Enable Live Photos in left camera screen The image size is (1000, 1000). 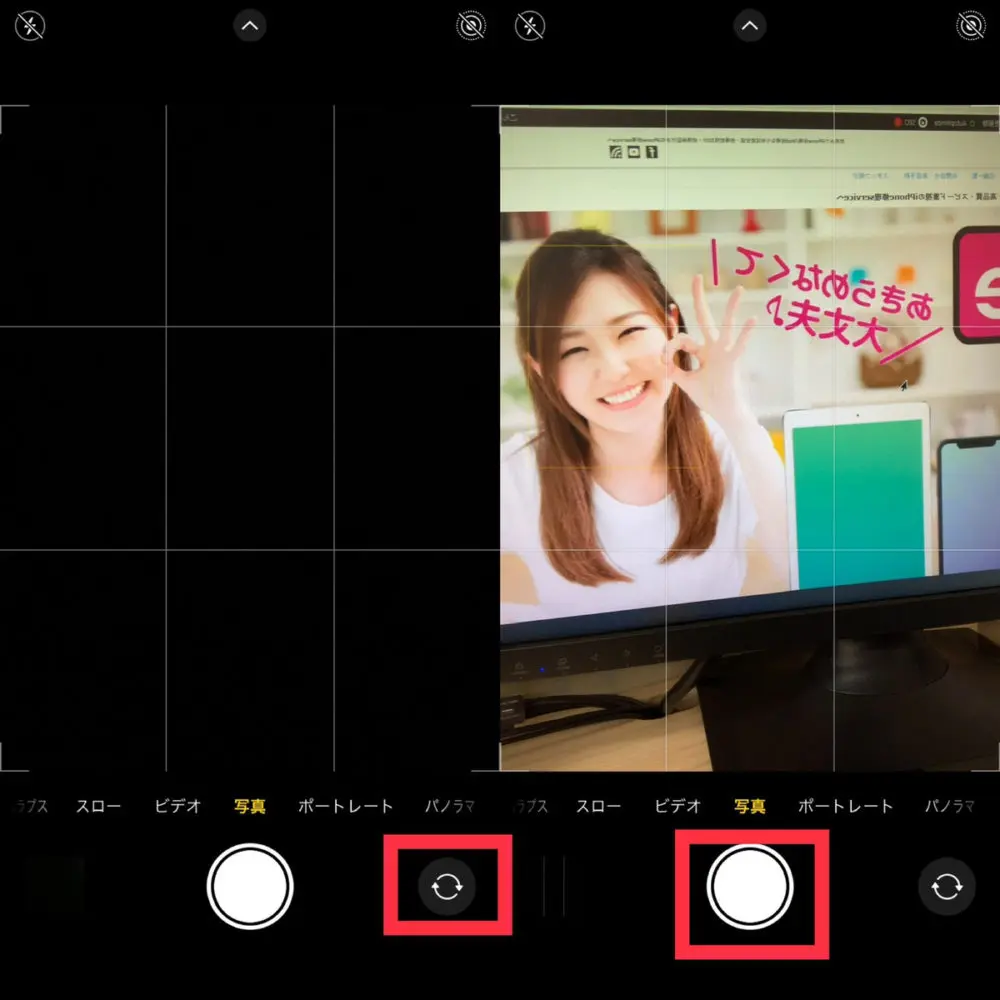469,25
